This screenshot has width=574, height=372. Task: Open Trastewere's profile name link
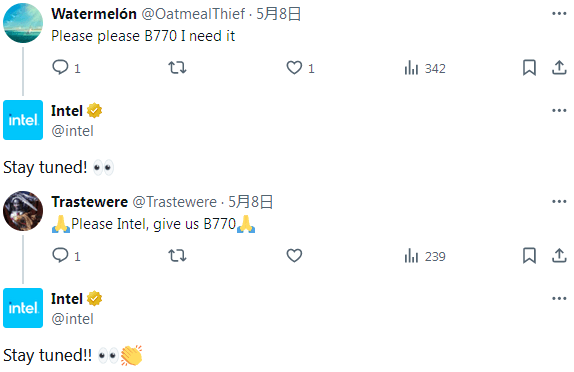pyautogui.click(x=89, y=202)
